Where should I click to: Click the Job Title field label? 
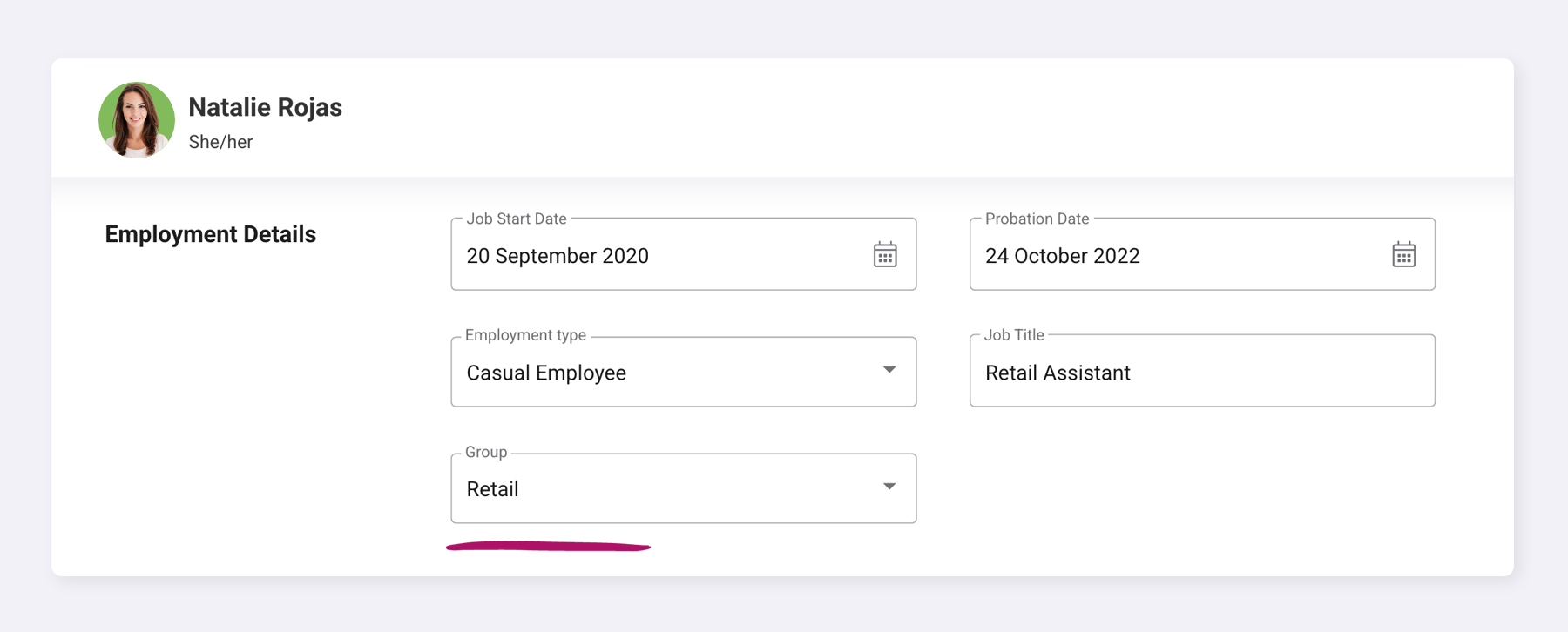[x=1014, y=335]
